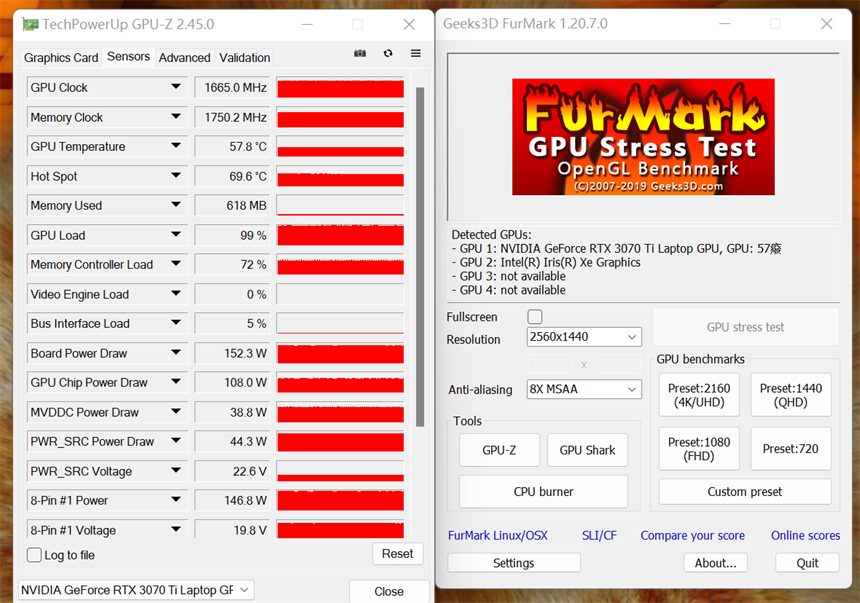Minimize the FurMark window
The image size is (860, 603).
point(725,24)
